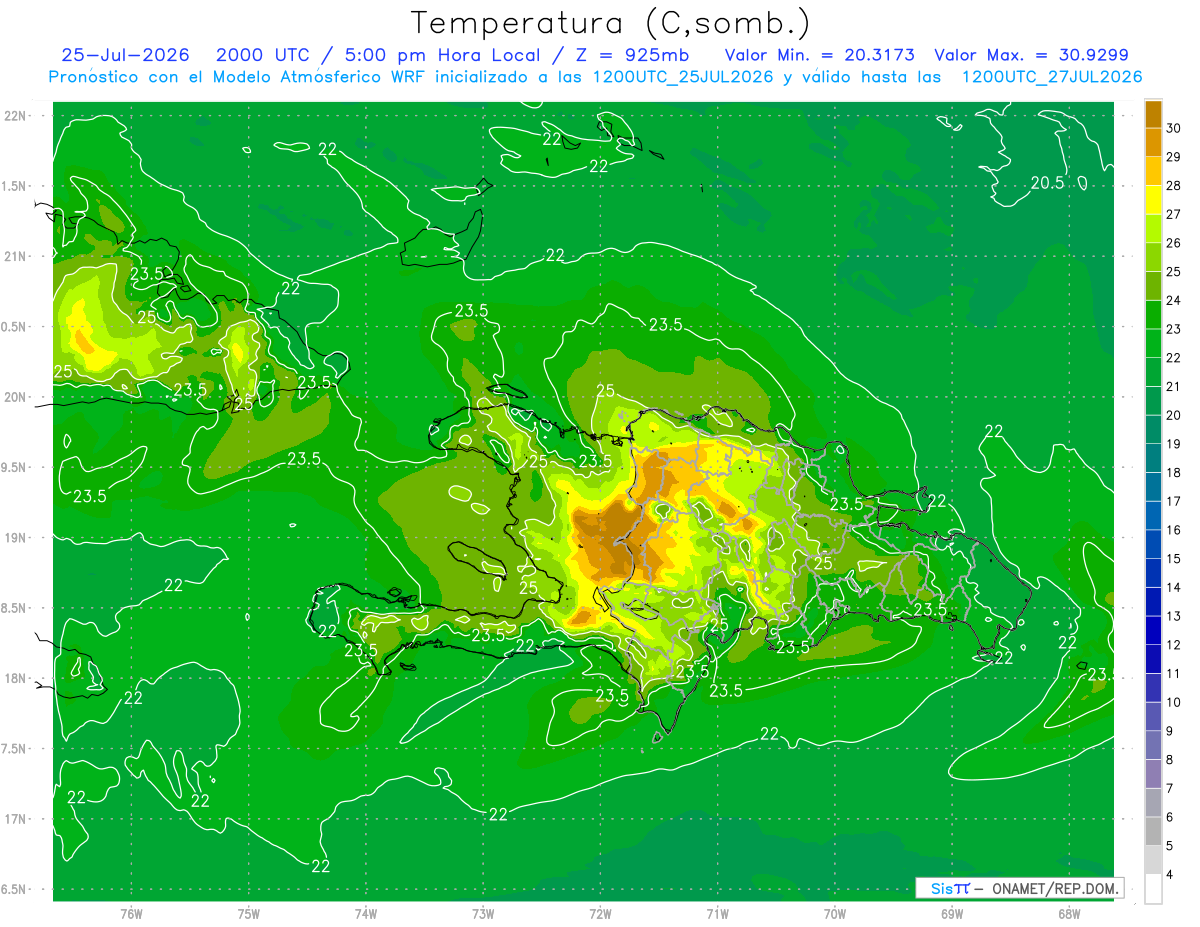Click the "Valor Min. = 20.3173" value

[x=820, y=55]
